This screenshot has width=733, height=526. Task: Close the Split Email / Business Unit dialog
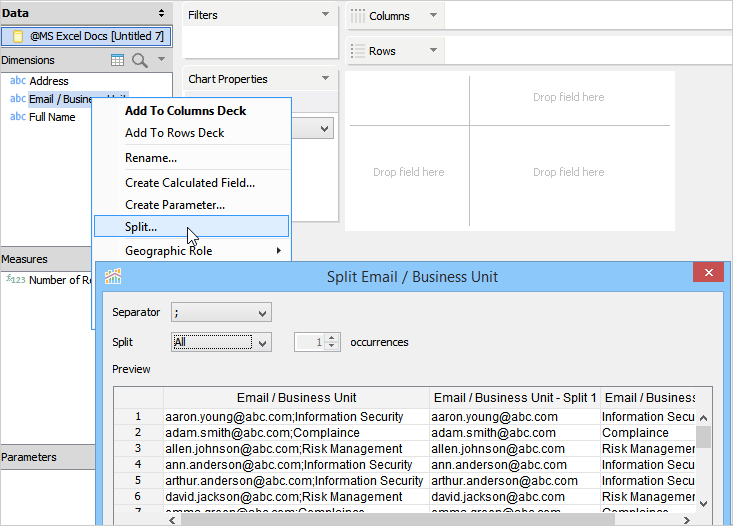click(x=708, y=273)
